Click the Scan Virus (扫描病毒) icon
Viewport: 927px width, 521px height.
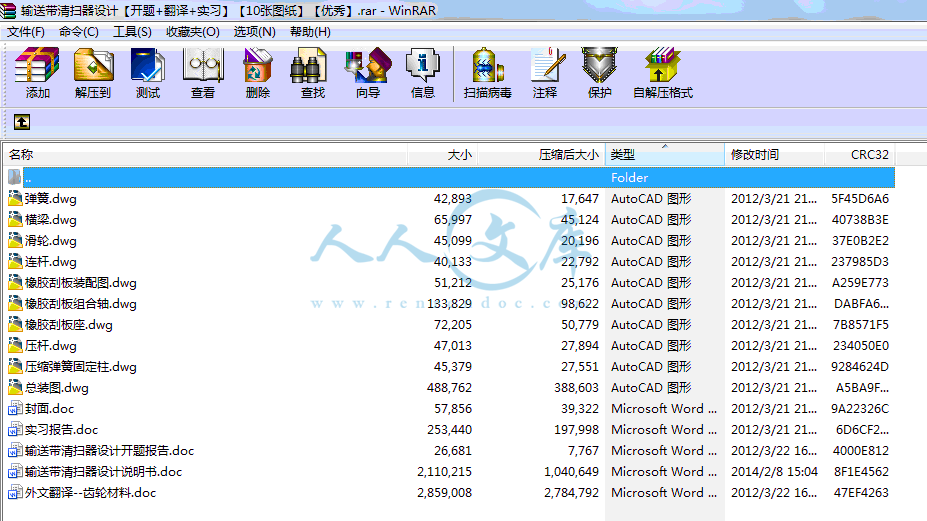click(488, 65)
